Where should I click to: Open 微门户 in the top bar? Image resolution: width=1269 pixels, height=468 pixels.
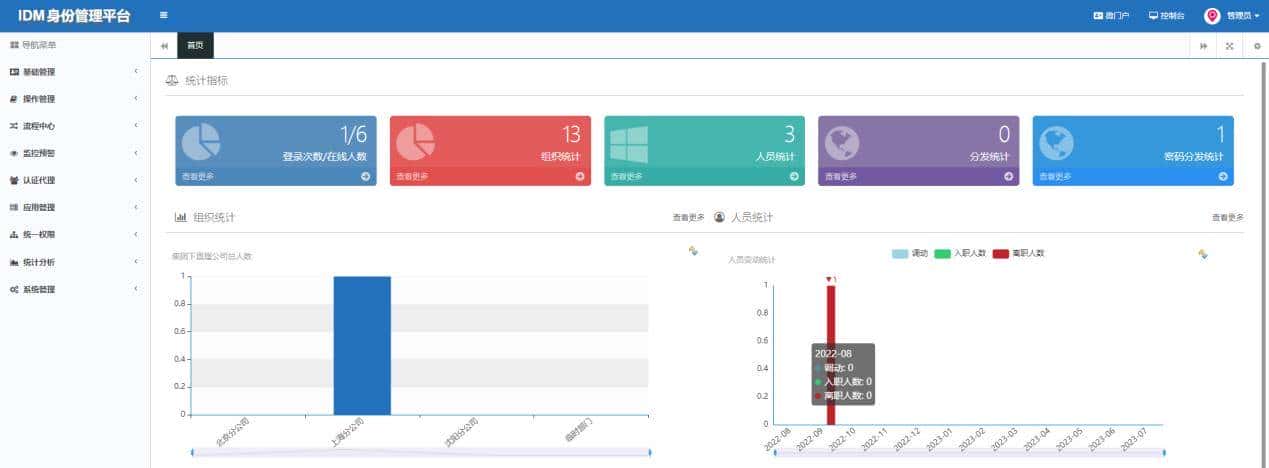tap(1111, 16)
